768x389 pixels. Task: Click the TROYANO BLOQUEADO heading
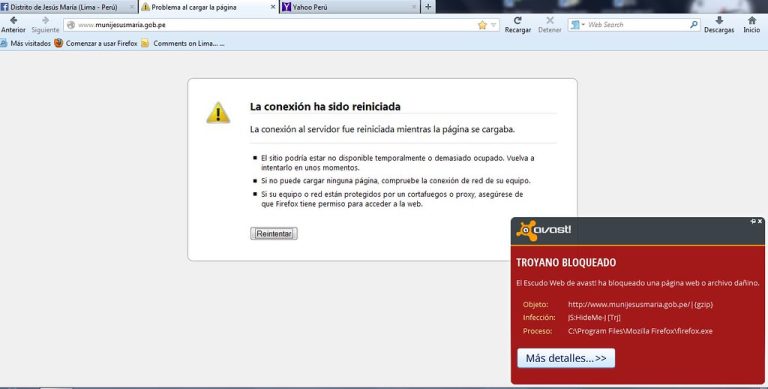coord(566,263)
